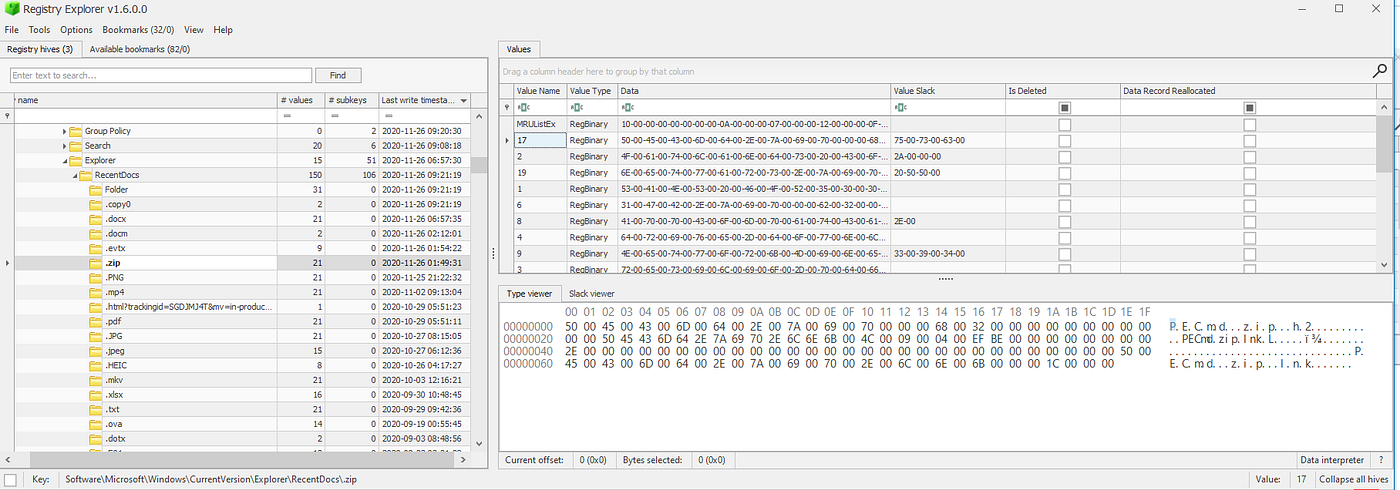Image resolution: width=1400 pixels, height=490 pixels.
Task: Click the Value Slack filter condition icon
Action: [x=900, y=107]
